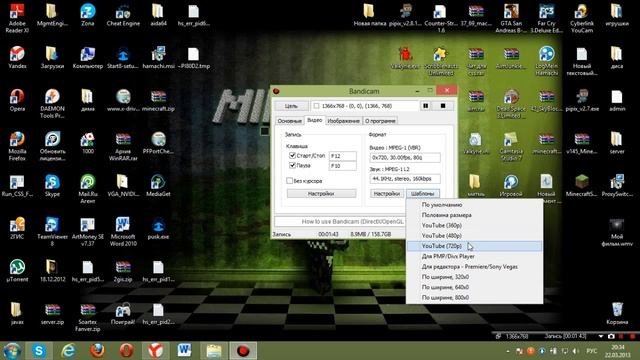This screenshot has width=640, height=360.
Task: Select the Microsoft Word 2010 desktop icon
Action: [123, 231]
